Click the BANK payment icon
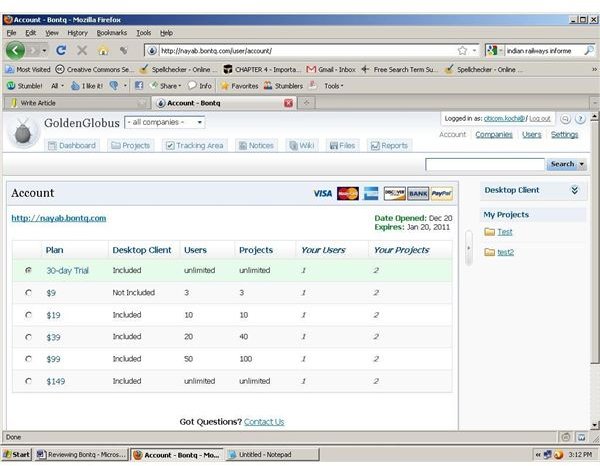Screen dimensions: 600x466 (418, 194)
